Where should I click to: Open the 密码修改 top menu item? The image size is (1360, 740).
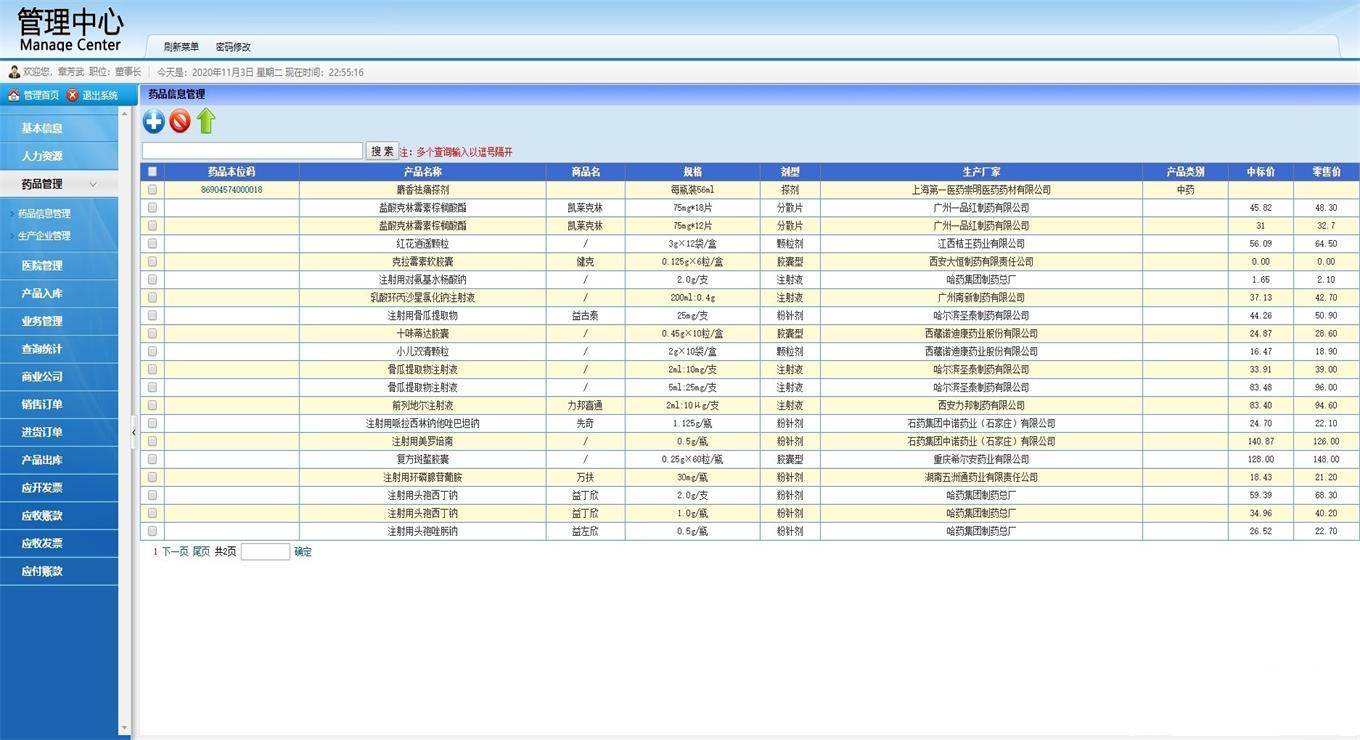point(233,47)
